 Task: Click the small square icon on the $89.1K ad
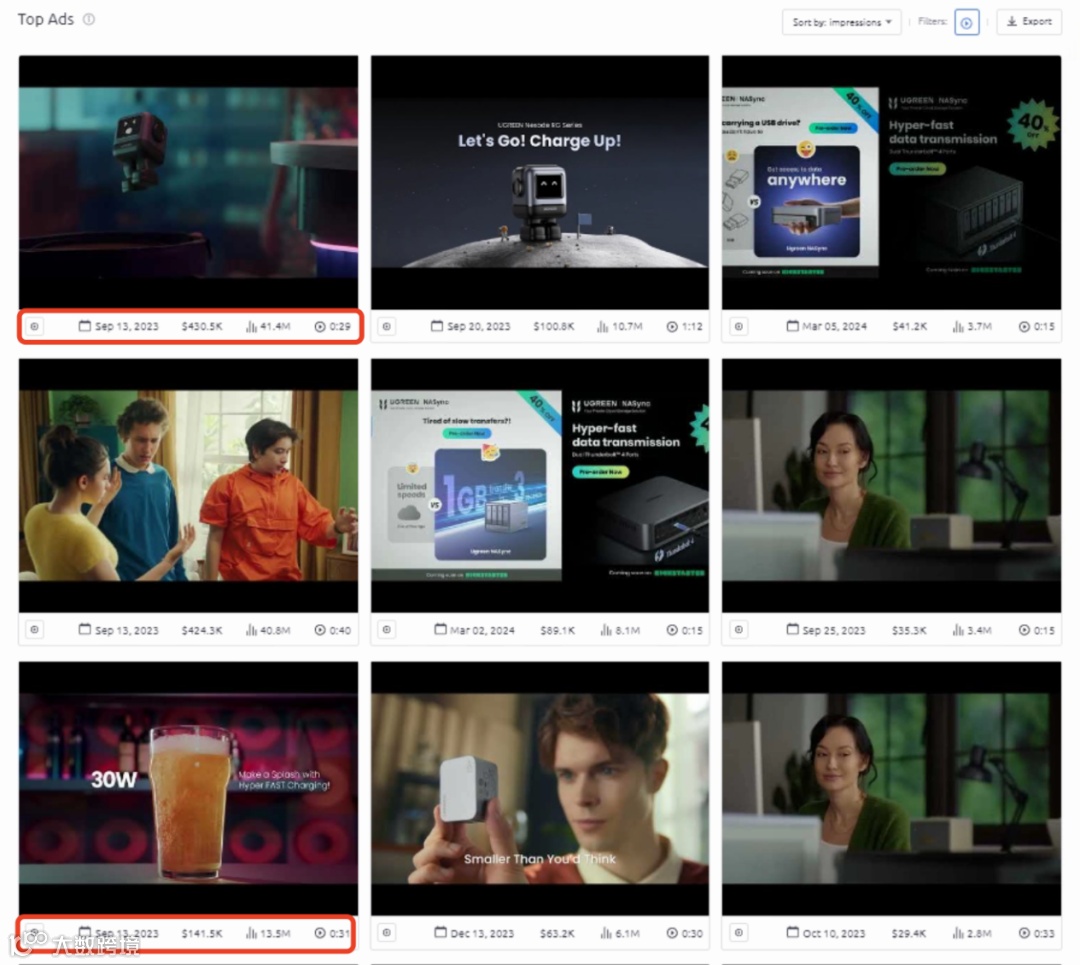387,630
